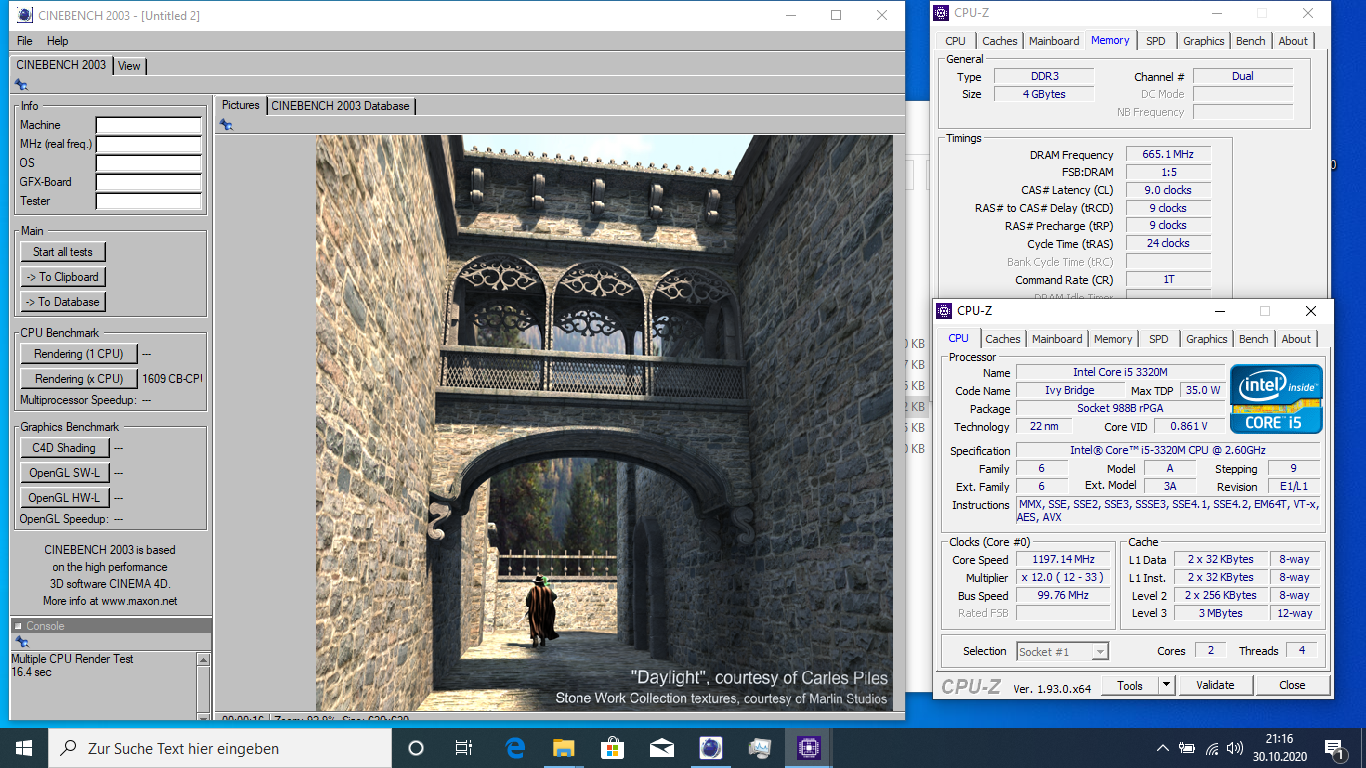
Task: Launch Microsoft Edge from taskbar
Action: click(515, 747)
